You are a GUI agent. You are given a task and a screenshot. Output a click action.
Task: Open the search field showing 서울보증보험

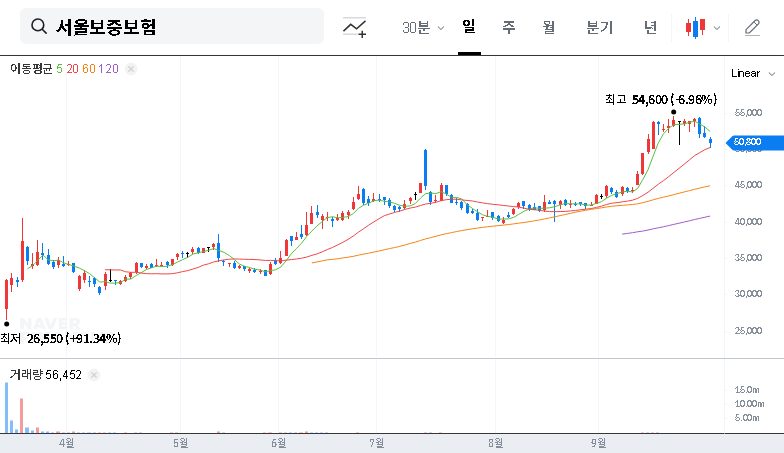(x=172, y=26)
